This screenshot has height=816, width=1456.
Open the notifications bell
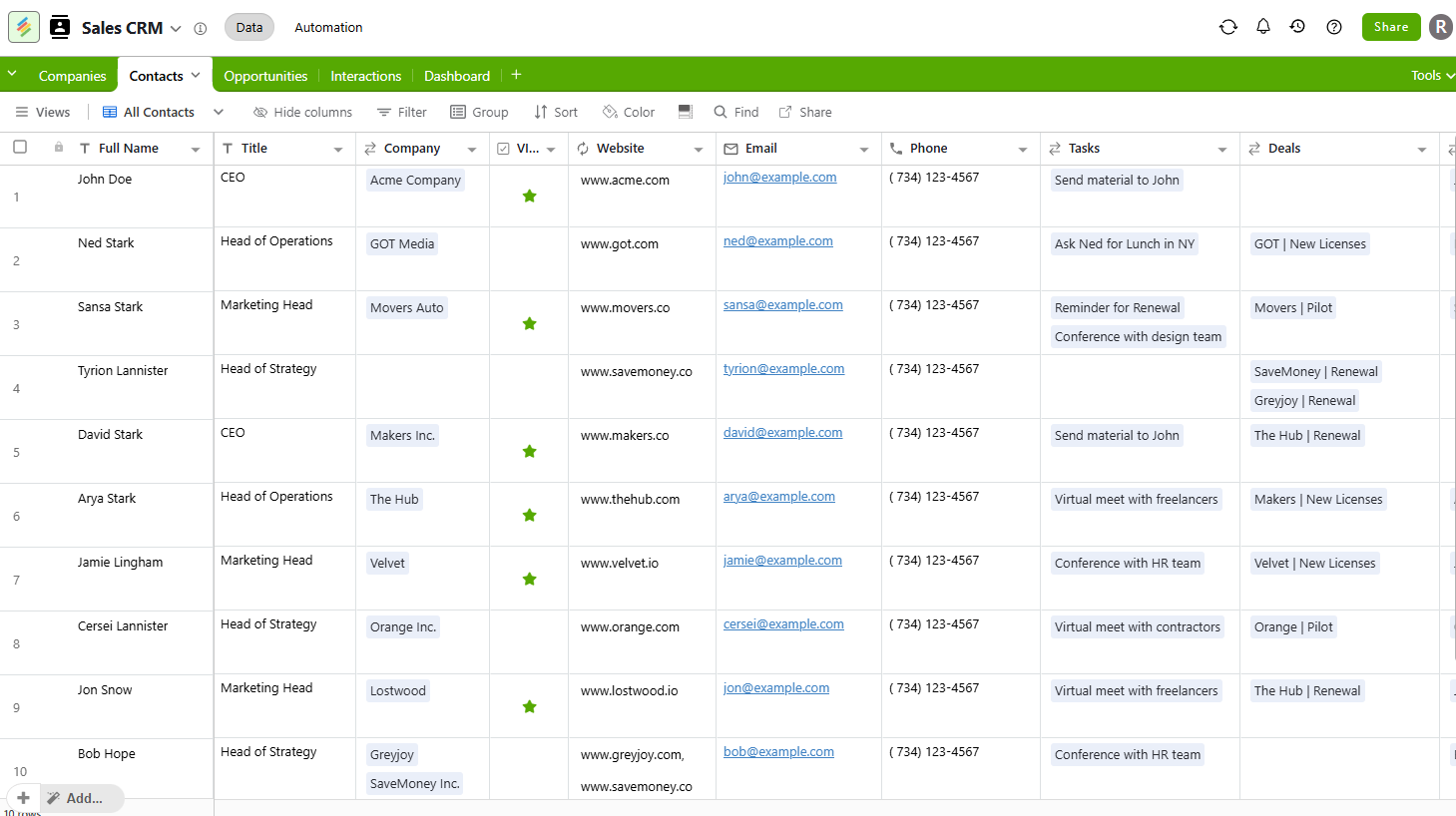1262,27
